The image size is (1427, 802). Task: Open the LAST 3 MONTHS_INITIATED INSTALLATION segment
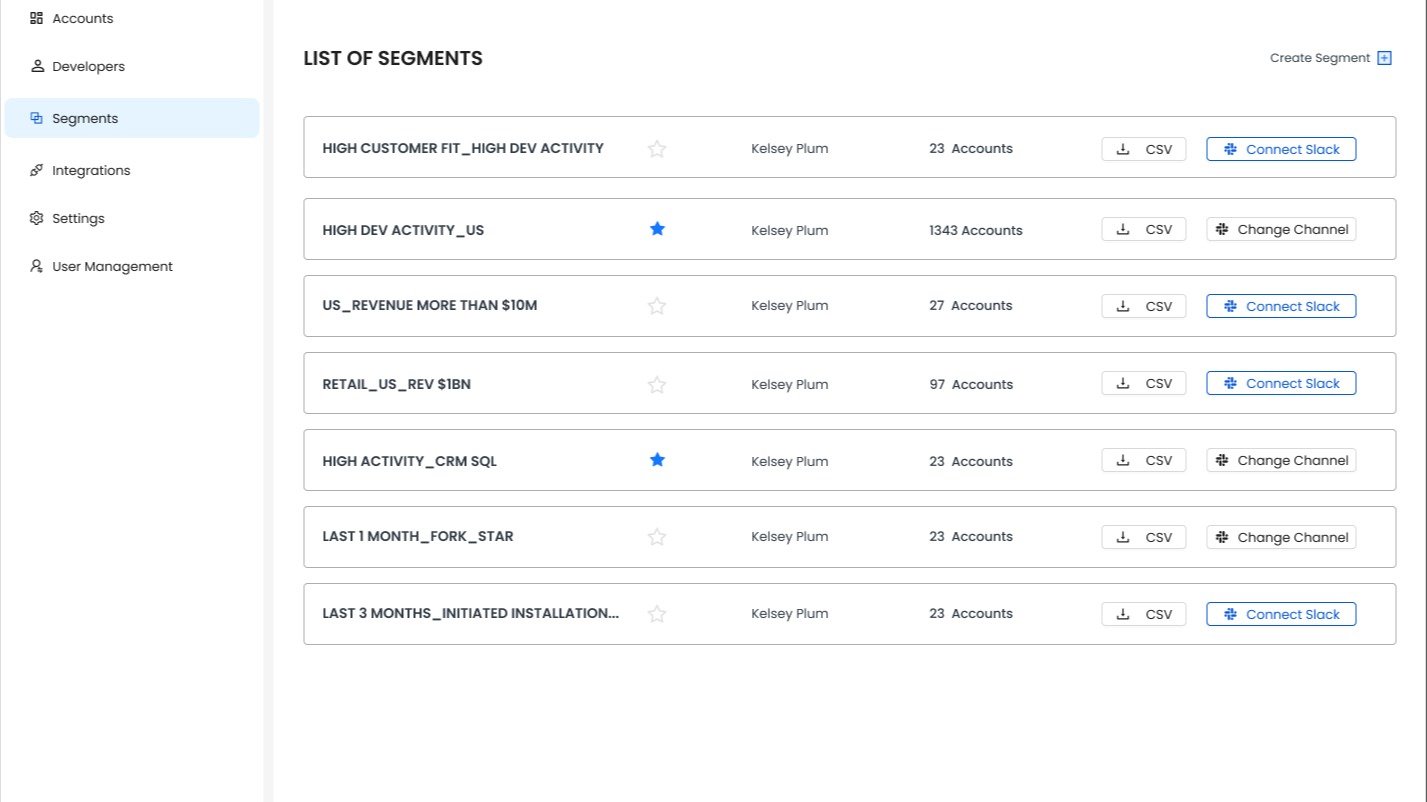(470, 613)
